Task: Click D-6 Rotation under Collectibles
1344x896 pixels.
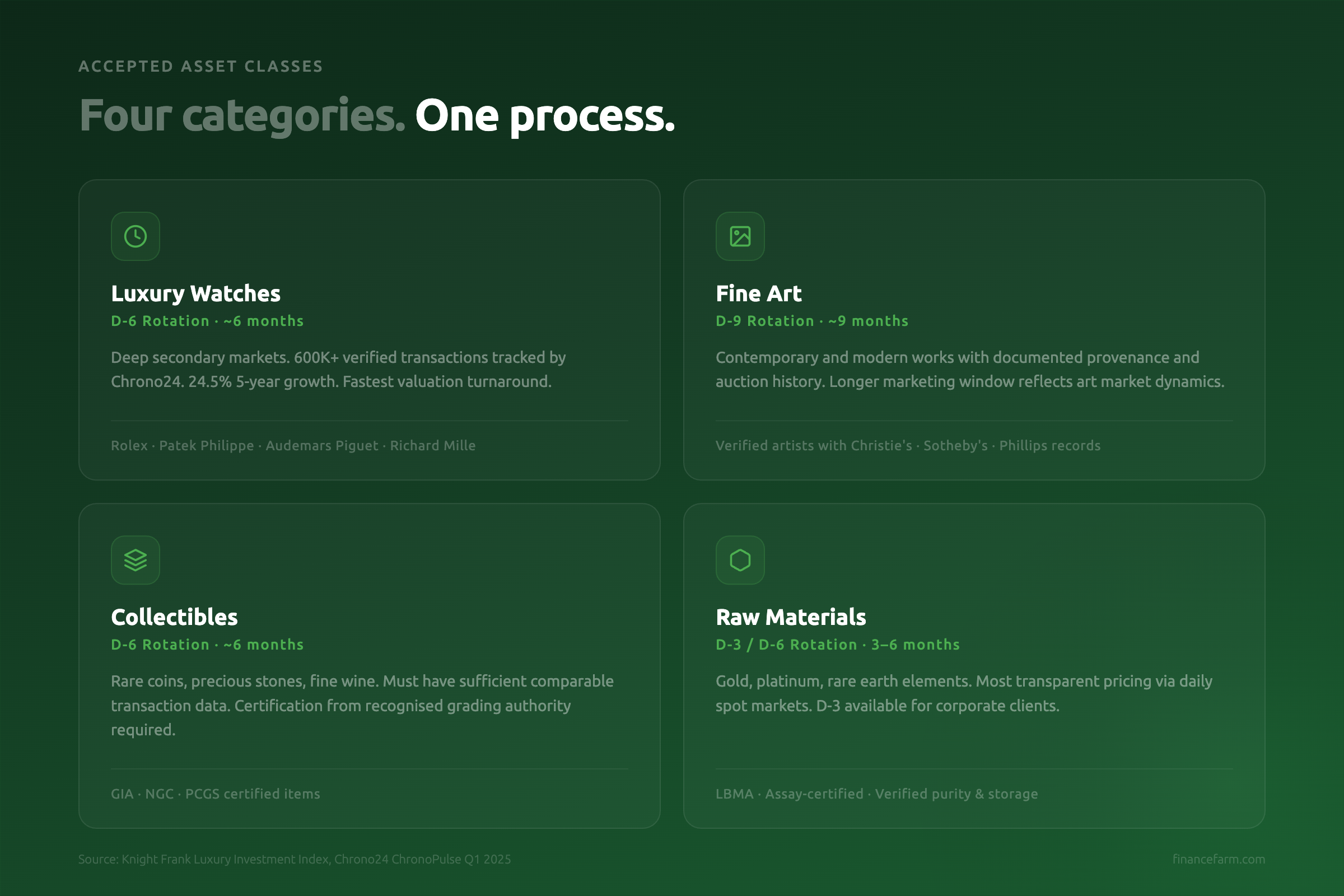Action: (x=207, y=645)
